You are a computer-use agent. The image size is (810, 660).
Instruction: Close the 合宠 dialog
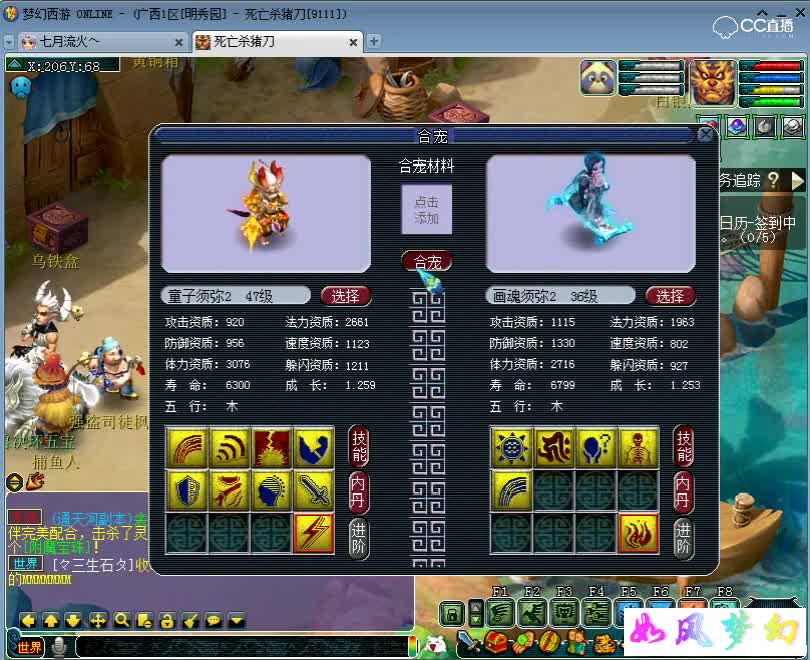[x=705, y=135]
